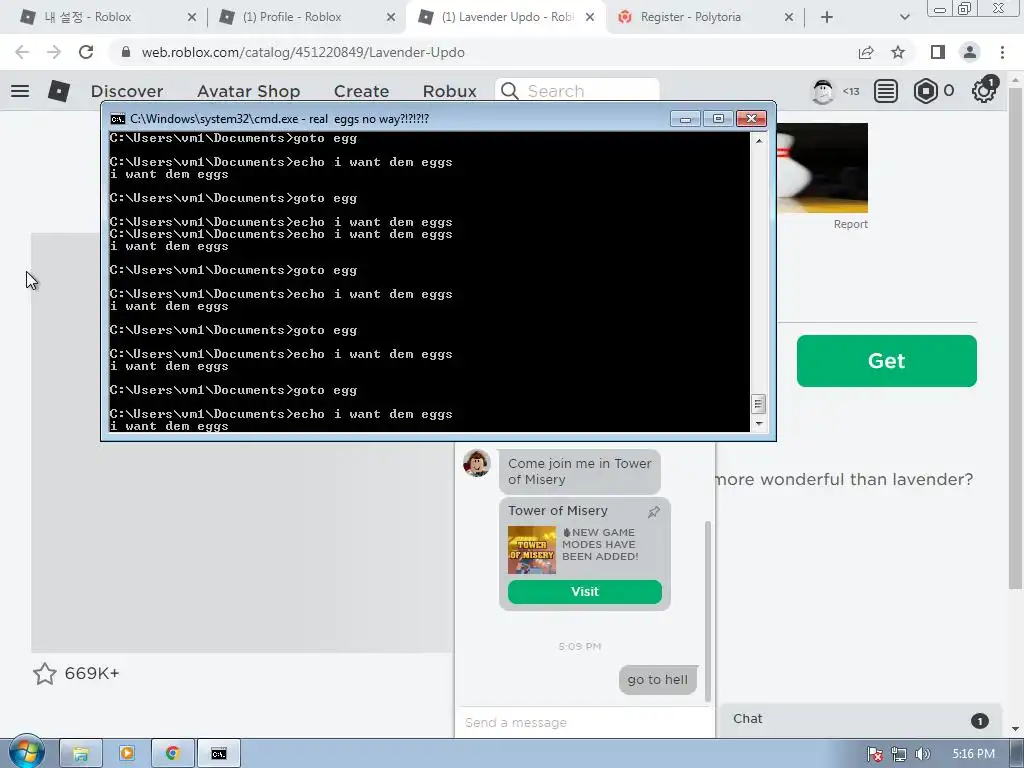
Task: Open the Chrome profile avatar icon
Action: click(970, 52)
